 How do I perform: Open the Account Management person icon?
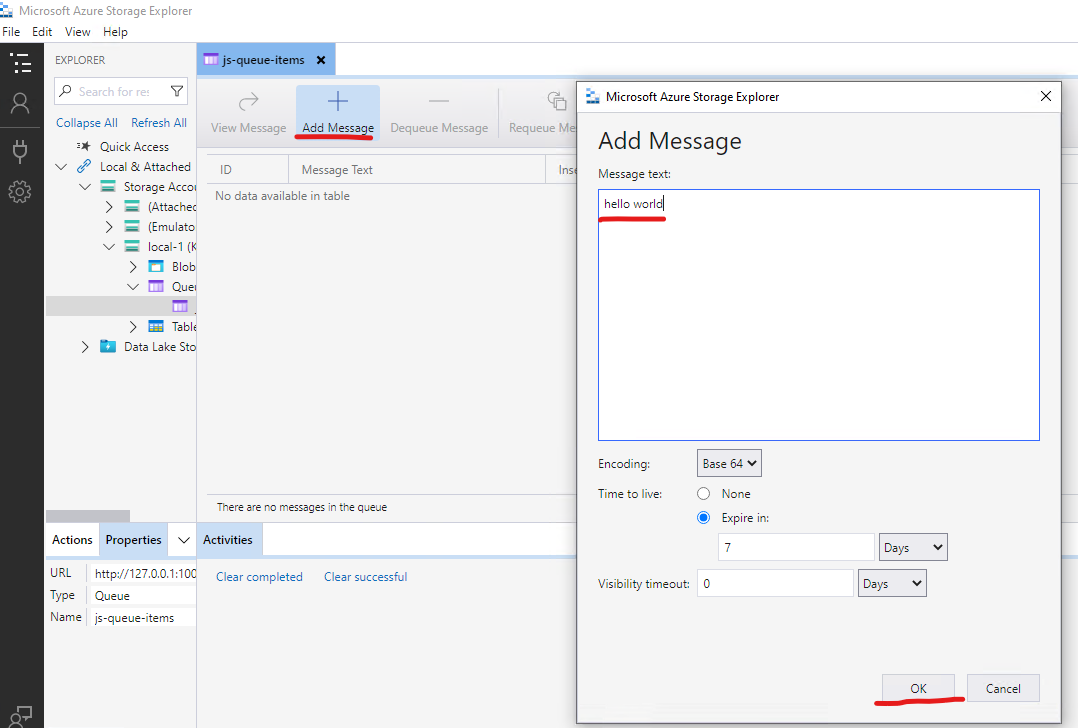tap(20, 103)
